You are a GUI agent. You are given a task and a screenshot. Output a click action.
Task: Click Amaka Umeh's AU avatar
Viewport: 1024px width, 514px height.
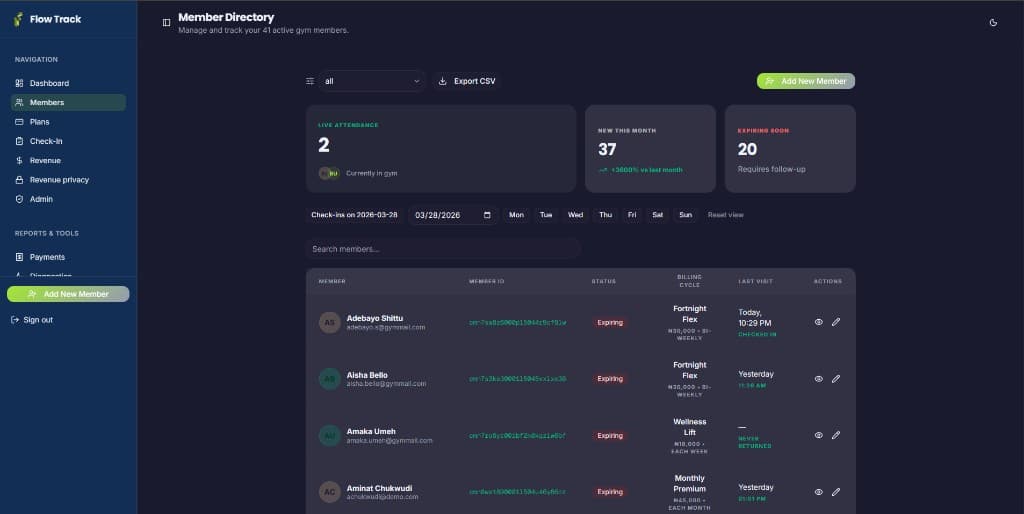pyautogui.click(x=330, y=435)
